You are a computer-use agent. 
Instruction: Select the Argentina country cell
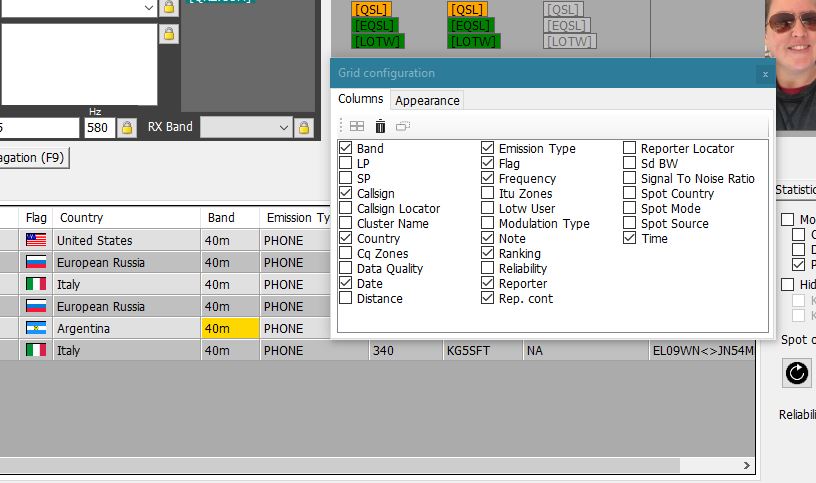[126, 328]
